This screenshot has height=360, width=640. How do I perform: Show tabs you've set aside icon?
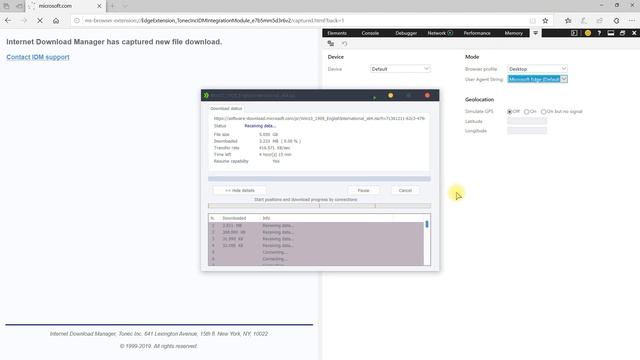(x=7, y=6)
